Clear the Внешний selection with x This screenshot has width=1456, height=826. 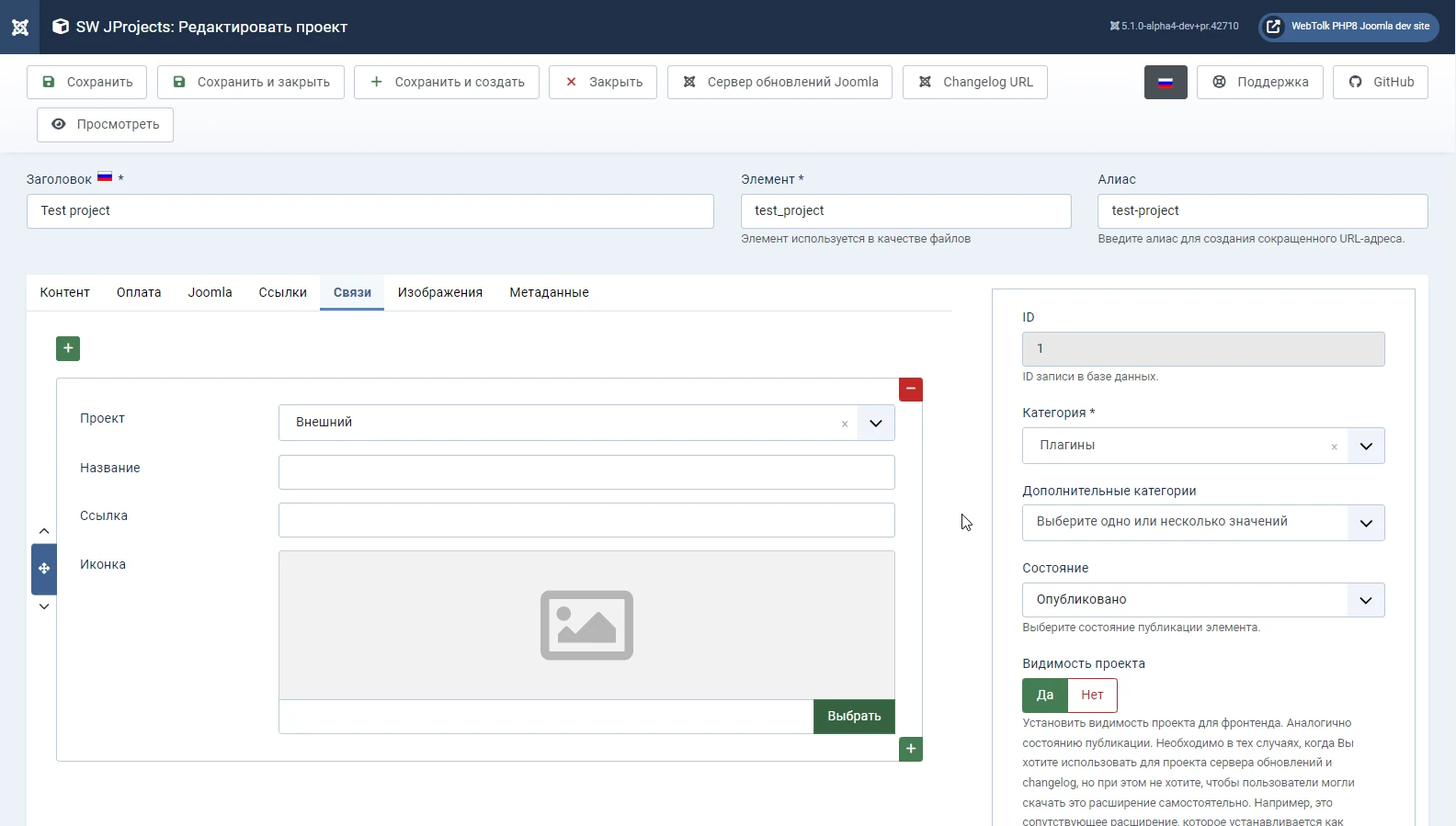845,424
